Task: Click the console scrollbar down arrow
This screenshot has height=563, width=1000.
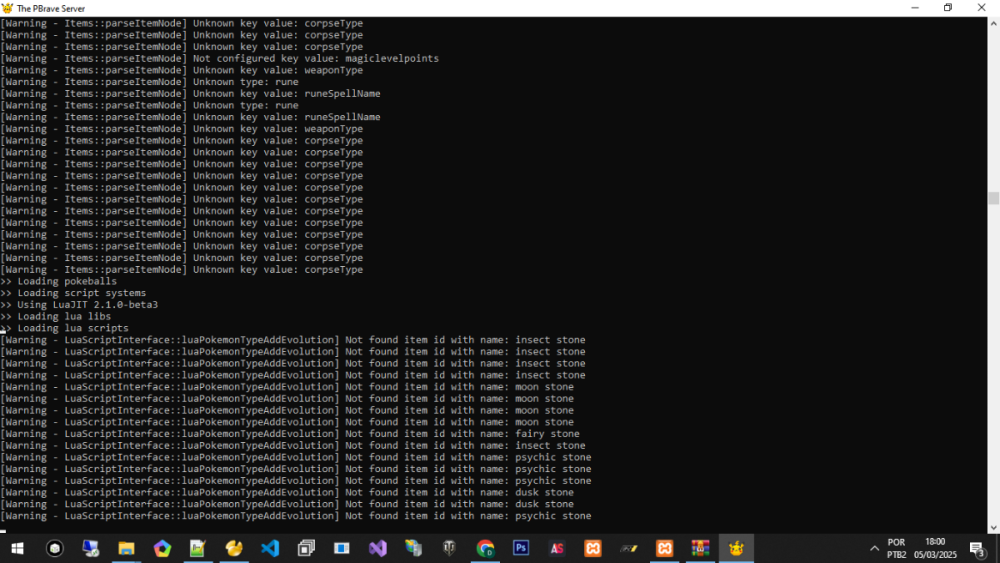Action: (993, 527)
